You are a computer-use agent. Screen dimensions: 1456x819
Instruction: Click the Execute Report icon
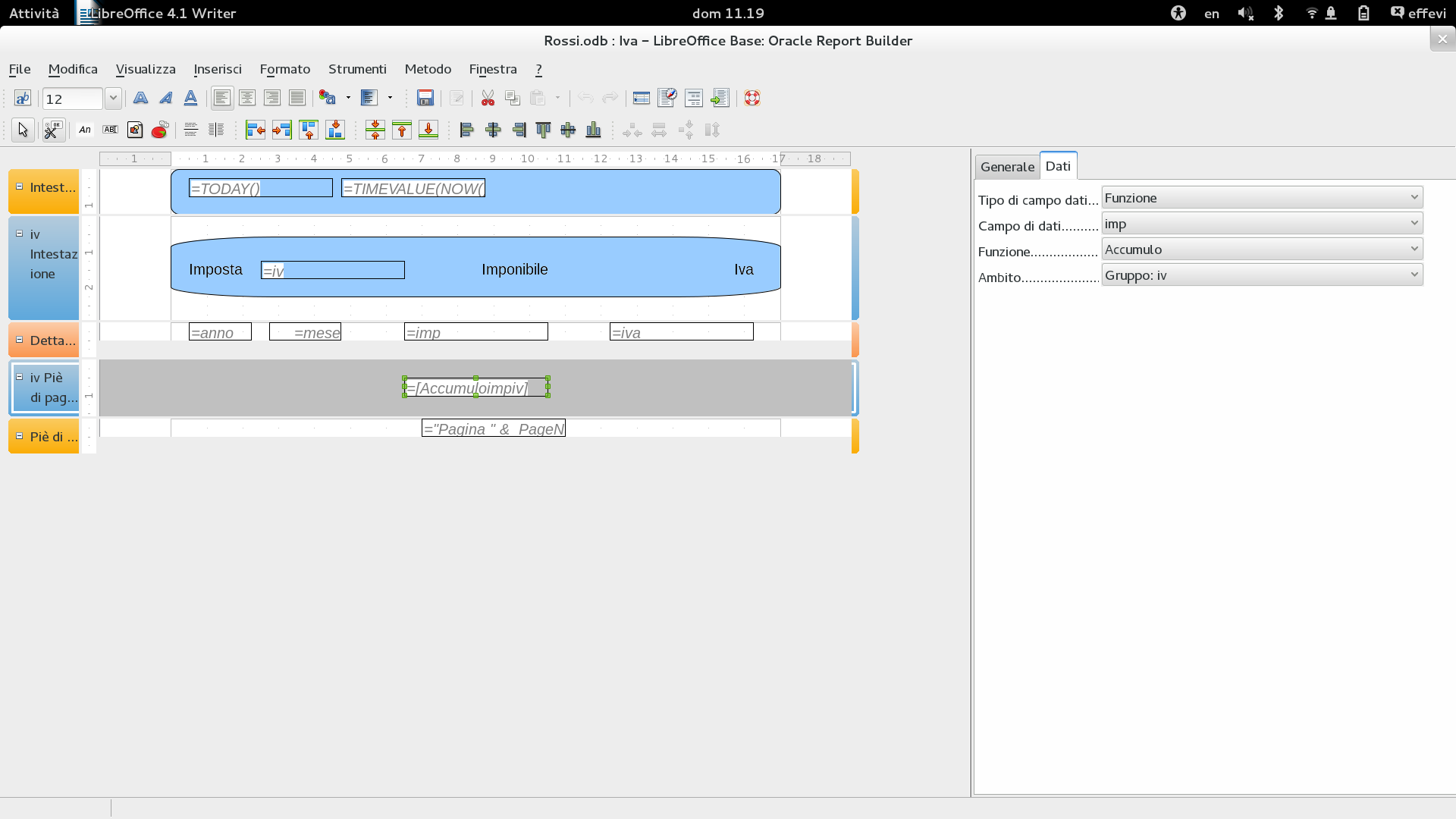[x=719, y=98]
